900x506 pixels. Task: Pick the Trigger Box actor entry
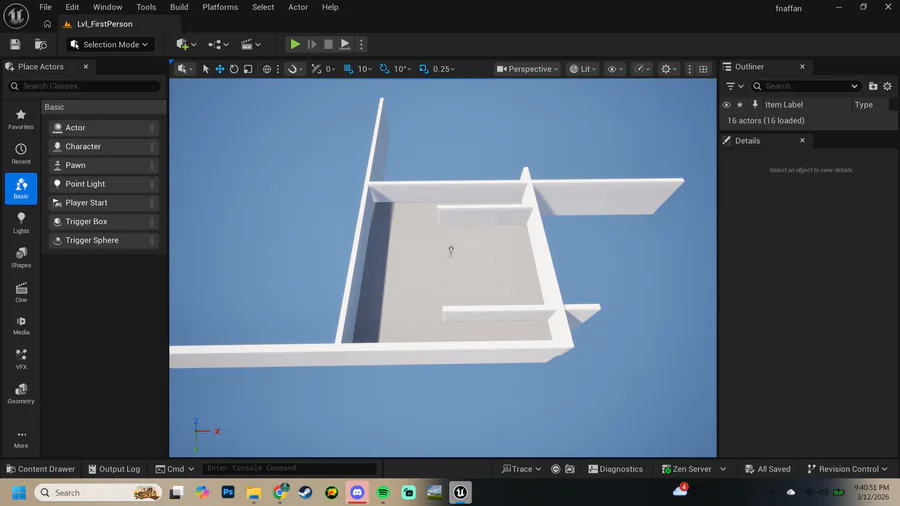[x=103, y=221]
